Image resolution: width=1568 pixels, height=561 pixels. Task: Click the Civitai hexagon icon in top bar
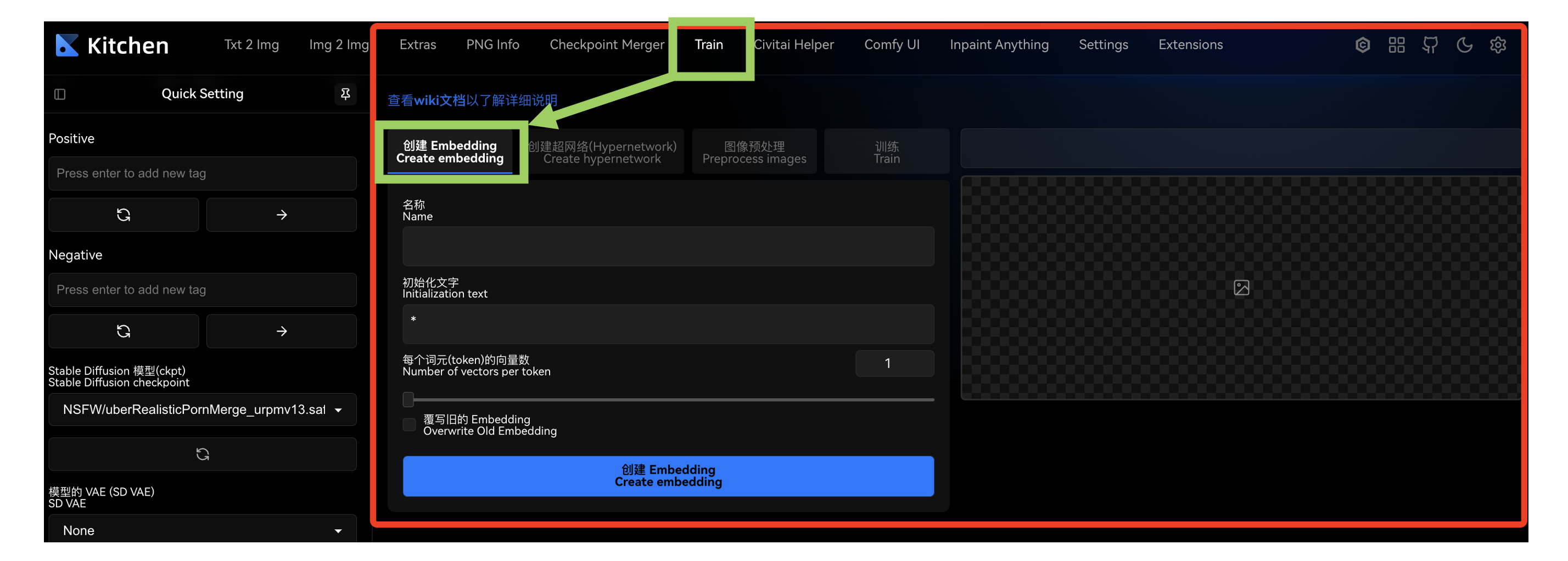click(1362, 44)
